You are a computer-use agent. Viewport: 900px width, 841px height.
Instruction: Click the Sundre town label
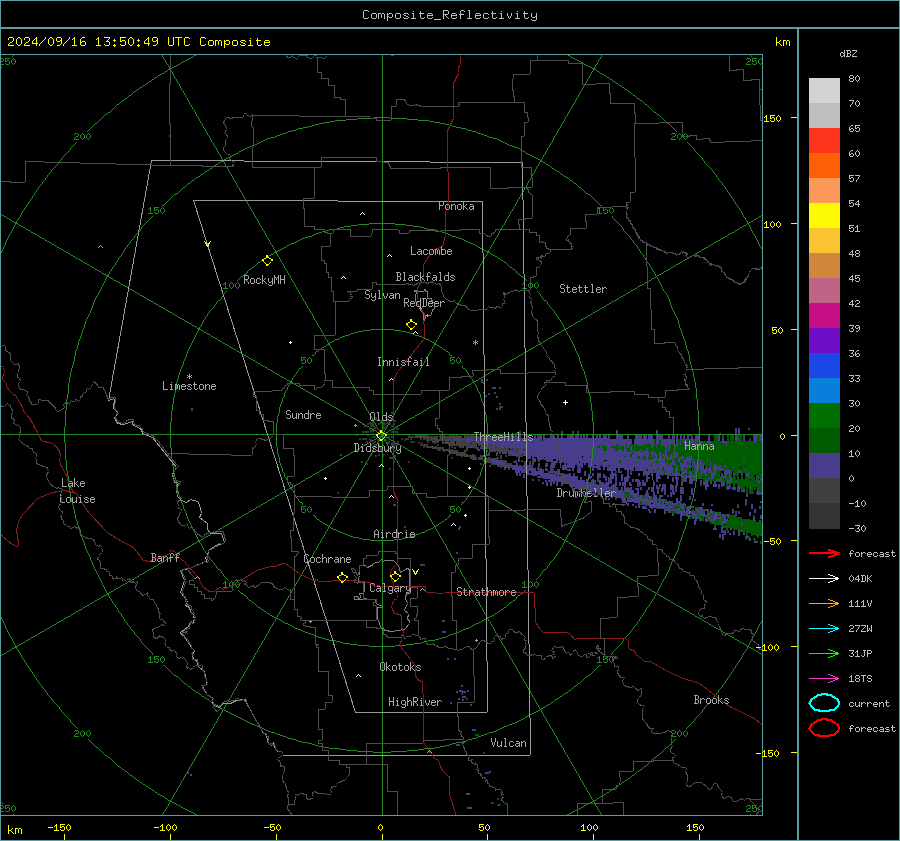tap(303, 414)
